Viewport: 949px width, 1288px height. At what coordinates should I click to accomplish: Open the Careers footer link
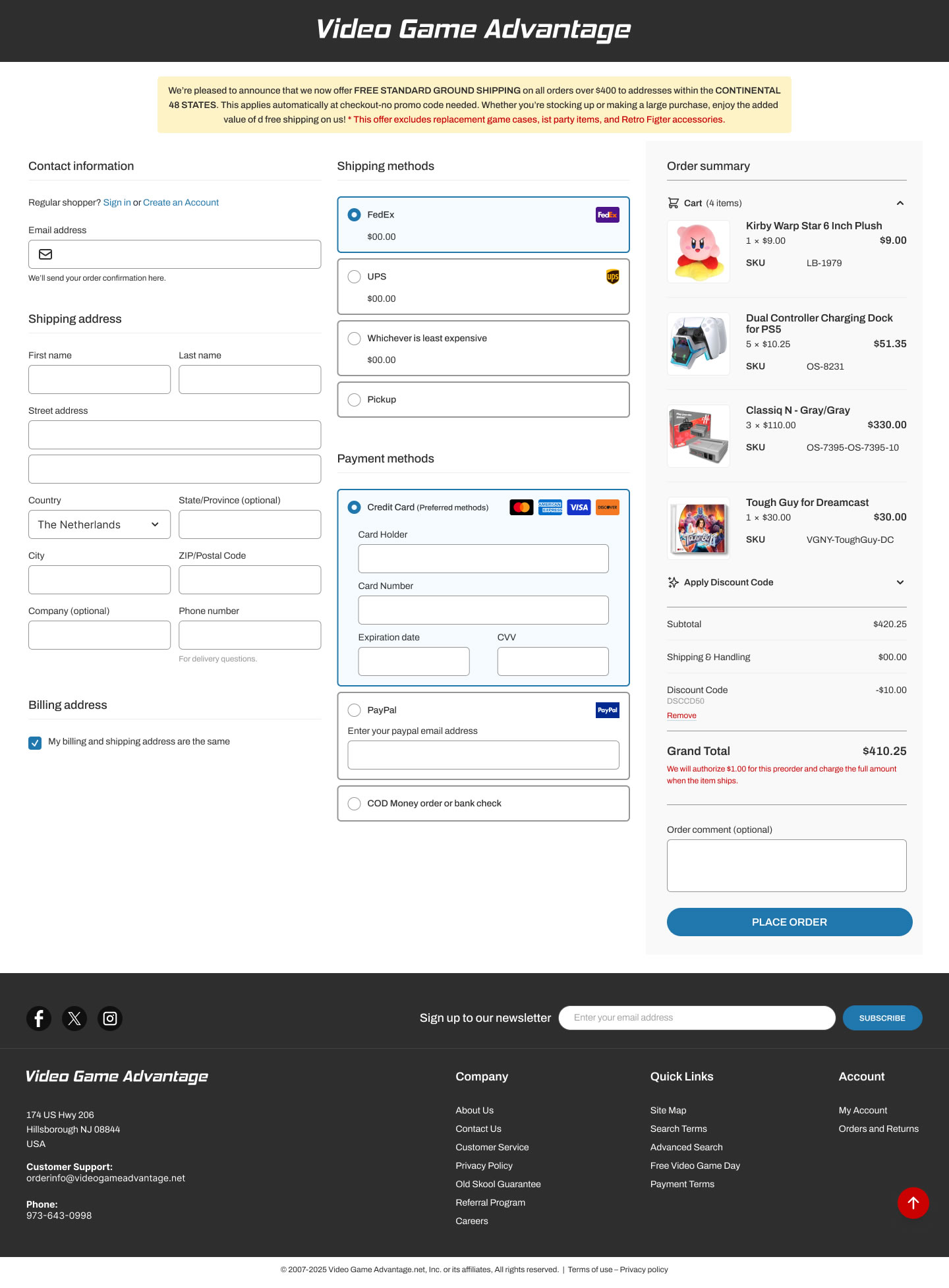pyautogui.click(x=472, y=1221)
